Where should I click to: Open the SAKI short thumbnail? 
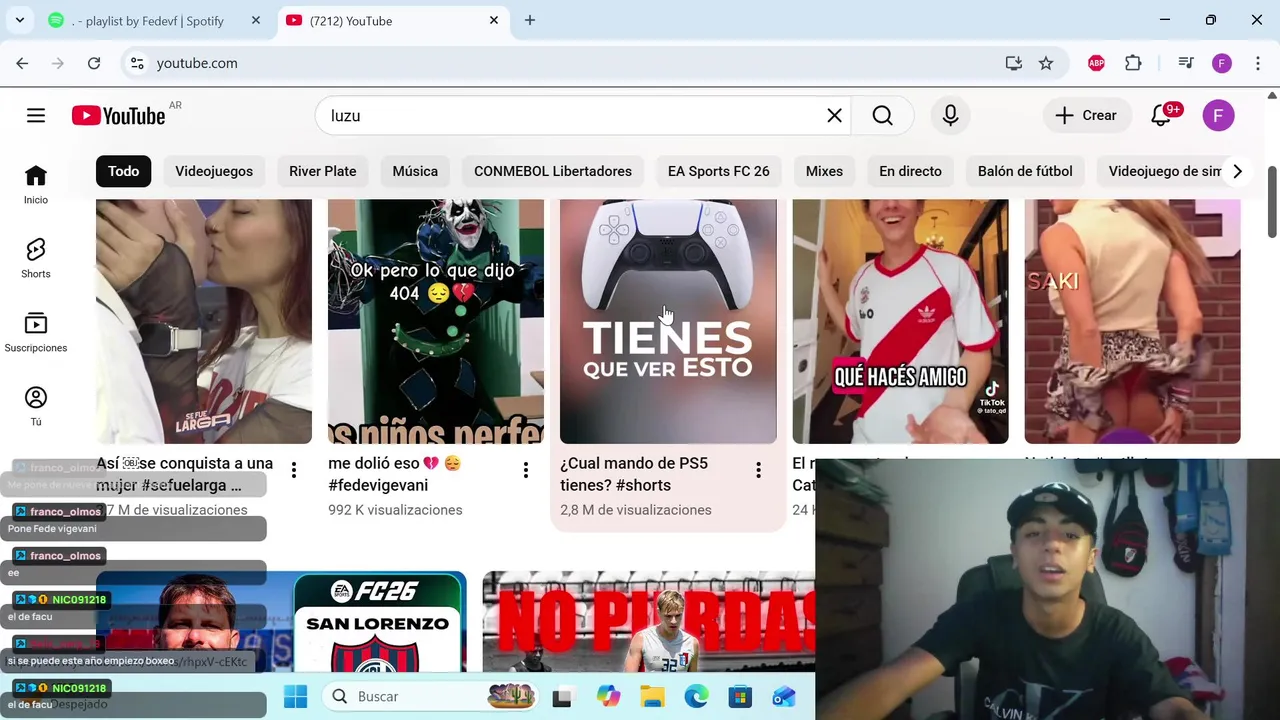pyautogui.click(x=1132, y=321)
